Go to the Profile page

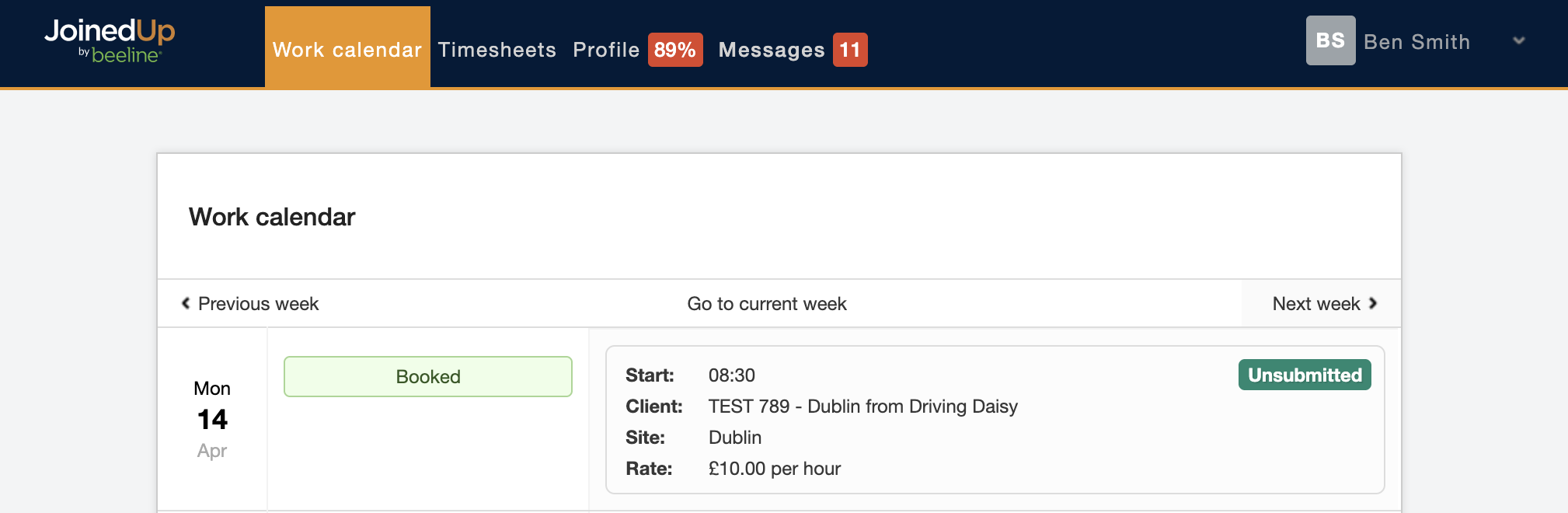[x=605, y=50]
